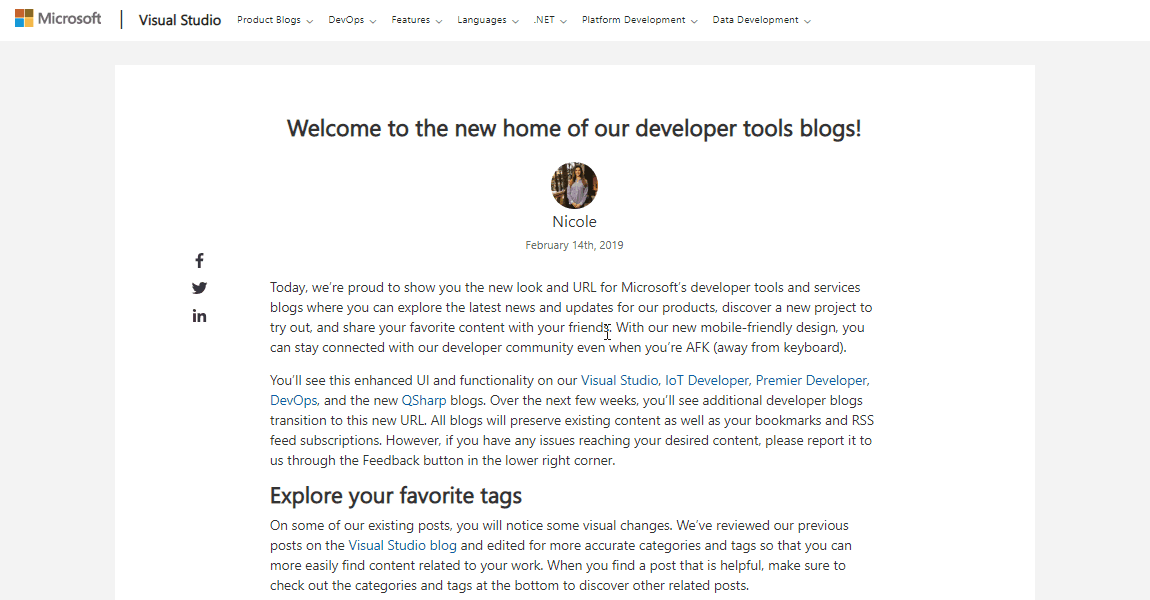
Task: Expand the Product Blogs menu
Action: pyautogui.click(x=275, y=21)
